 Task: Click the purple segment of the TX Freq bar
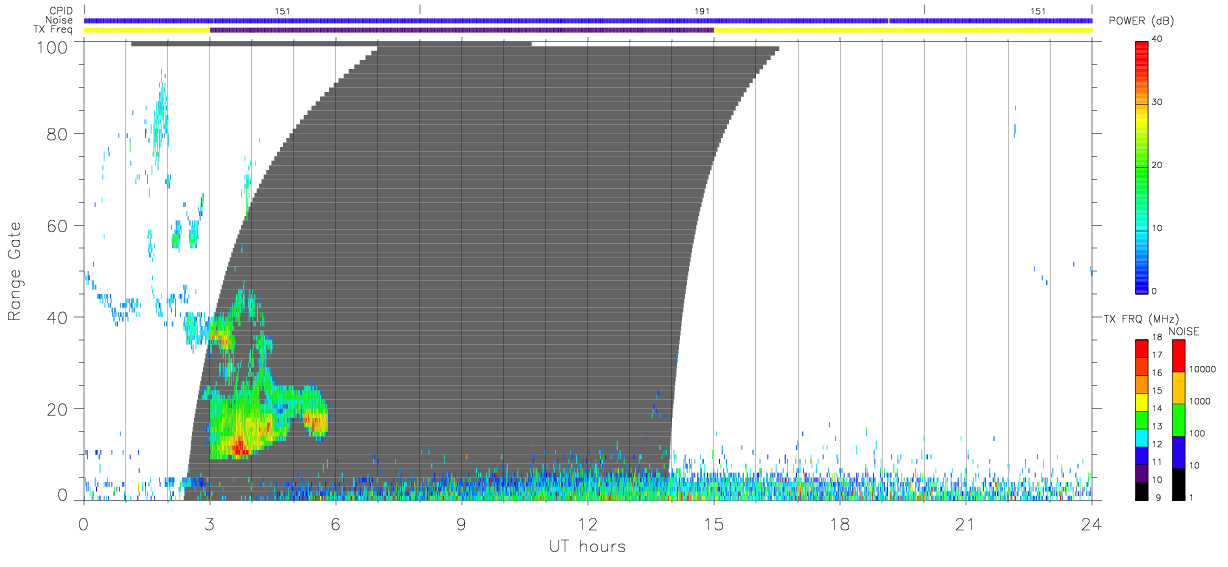(x=462, y=30)
